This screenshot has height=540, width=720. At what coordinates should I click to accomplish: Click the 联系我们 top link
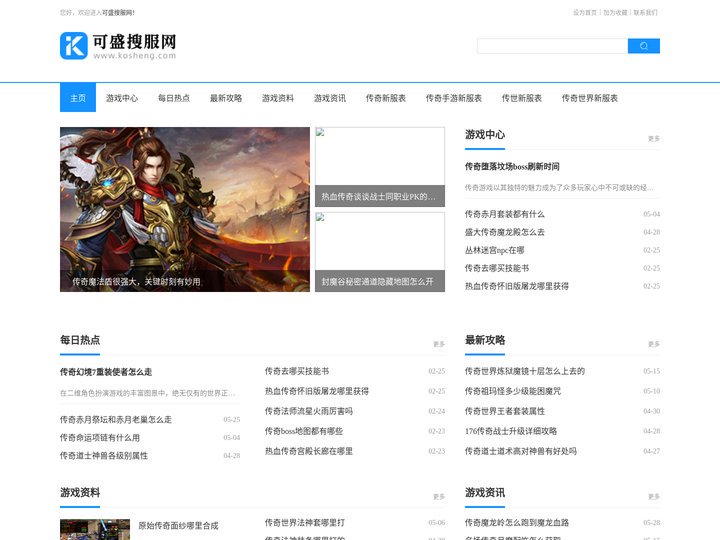point(645,13)
